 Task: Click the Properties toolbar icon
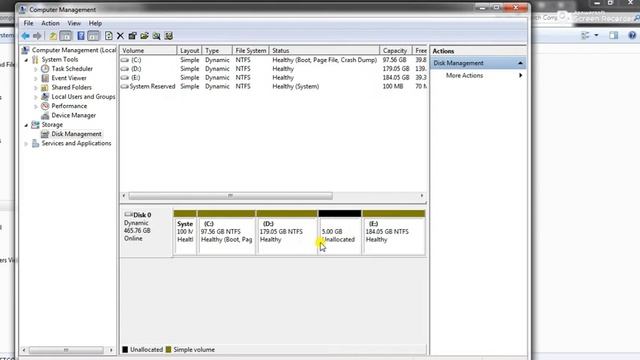132,36
